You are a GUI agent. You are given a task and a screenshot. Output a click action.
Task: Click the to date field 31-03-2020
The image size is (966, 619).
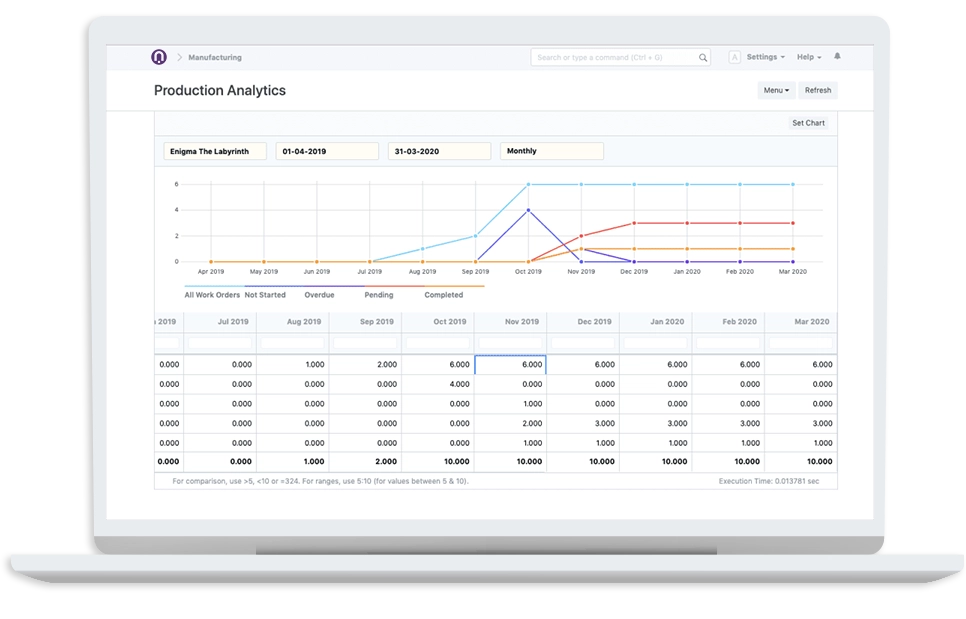(439, 151)
